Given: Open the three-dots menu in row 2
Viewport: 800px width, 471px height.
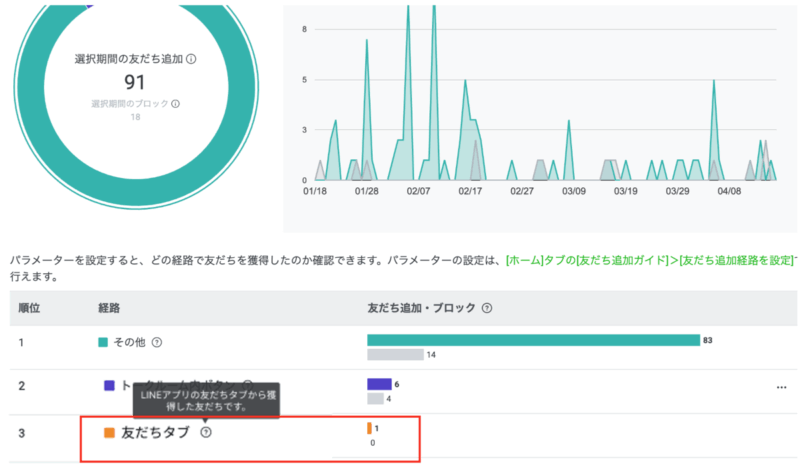Looking at the screenshot, I should click(x=781, y=387).
